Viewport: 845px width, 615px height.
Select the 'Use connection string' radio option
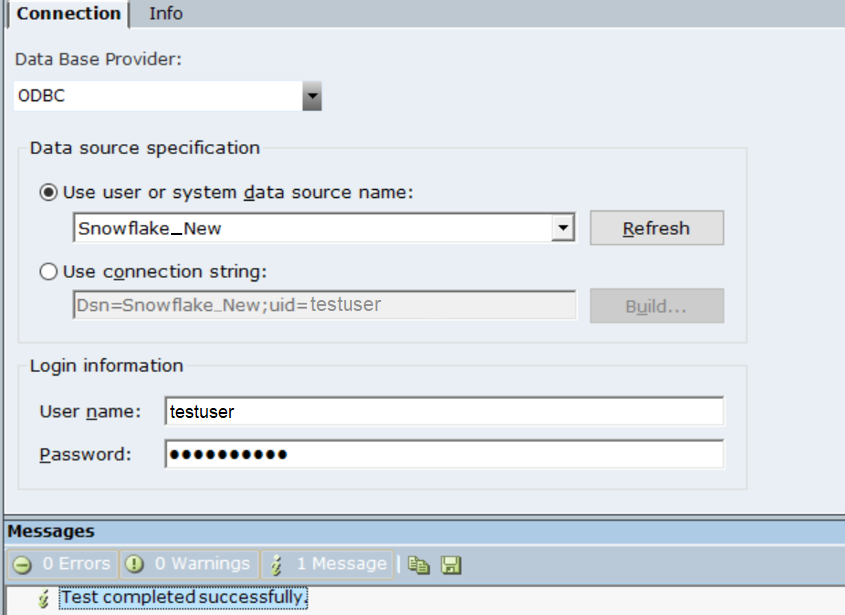coord(48,271)
